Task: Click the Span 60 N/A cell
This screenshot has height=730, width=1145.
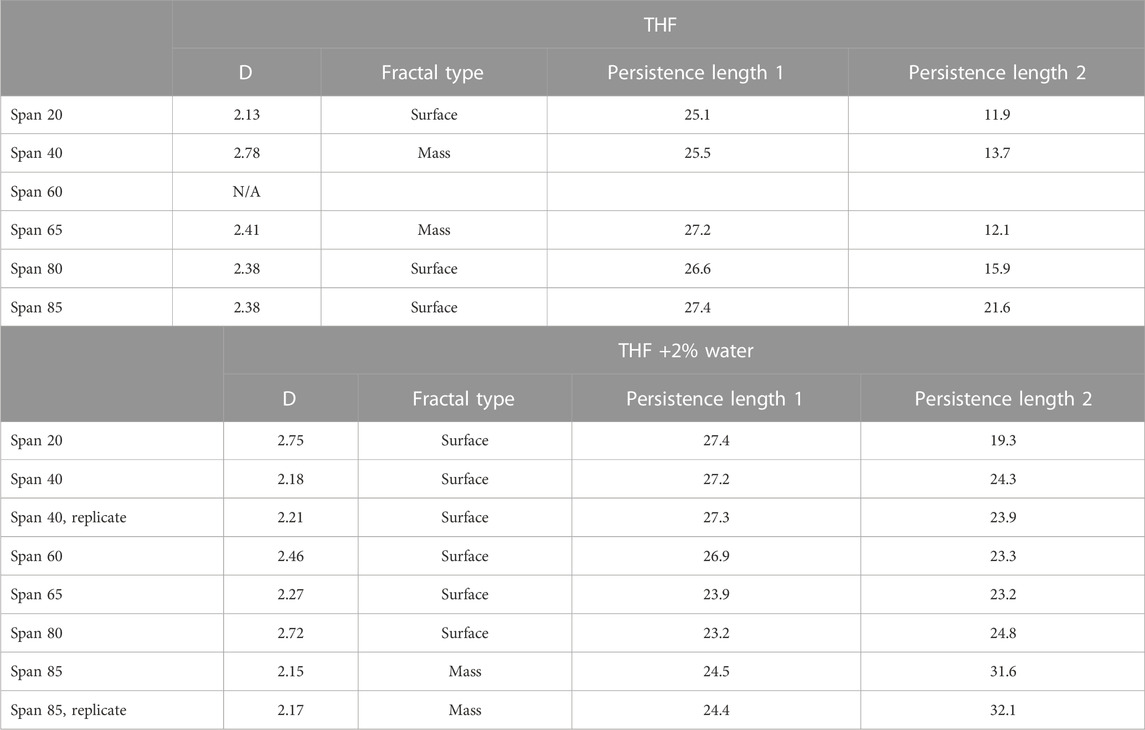Action: 246,192
